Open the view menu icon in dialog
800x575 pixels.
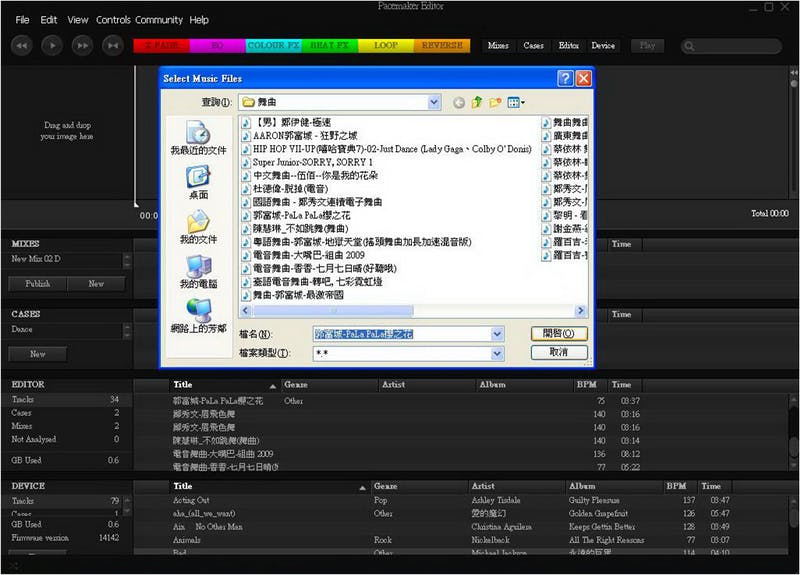pos(516,103)
